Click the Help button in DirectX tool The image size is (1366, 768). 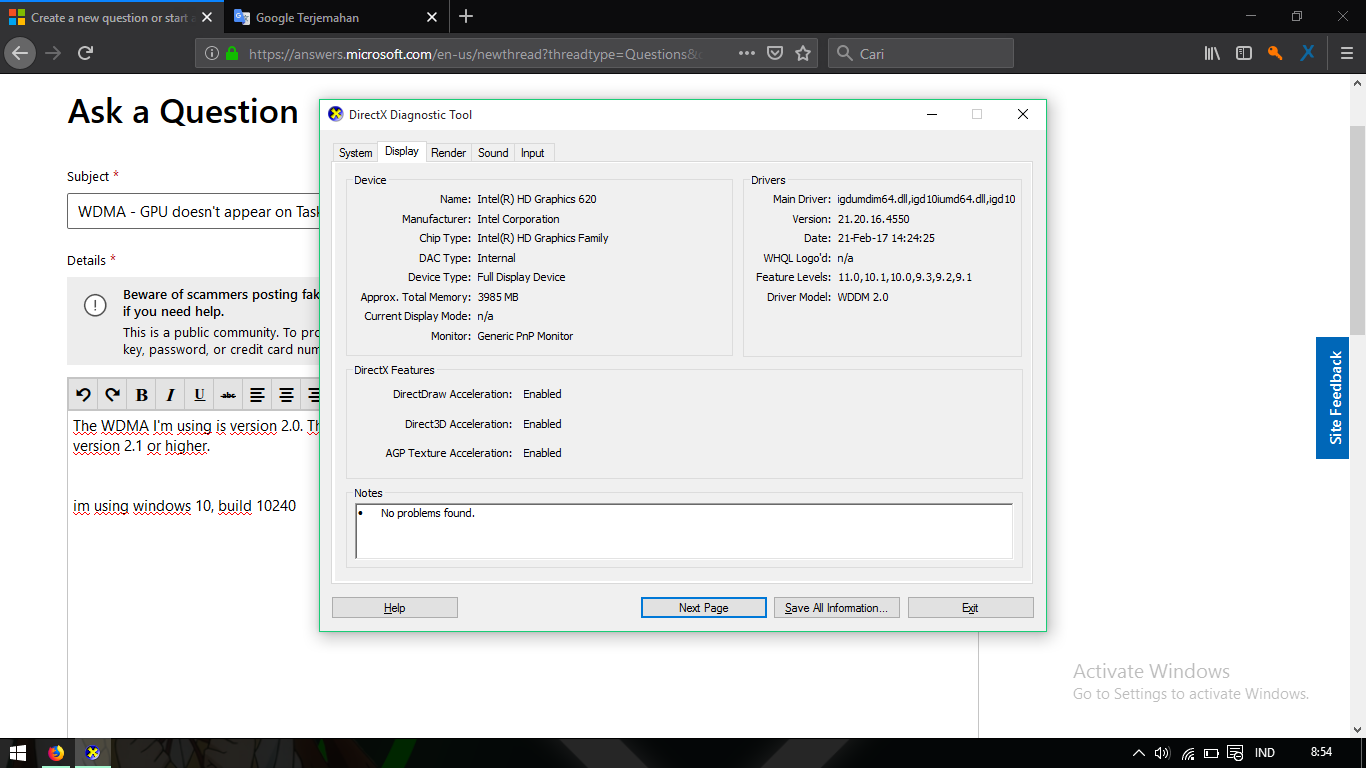pyautogui.click(x=395, y=608)
